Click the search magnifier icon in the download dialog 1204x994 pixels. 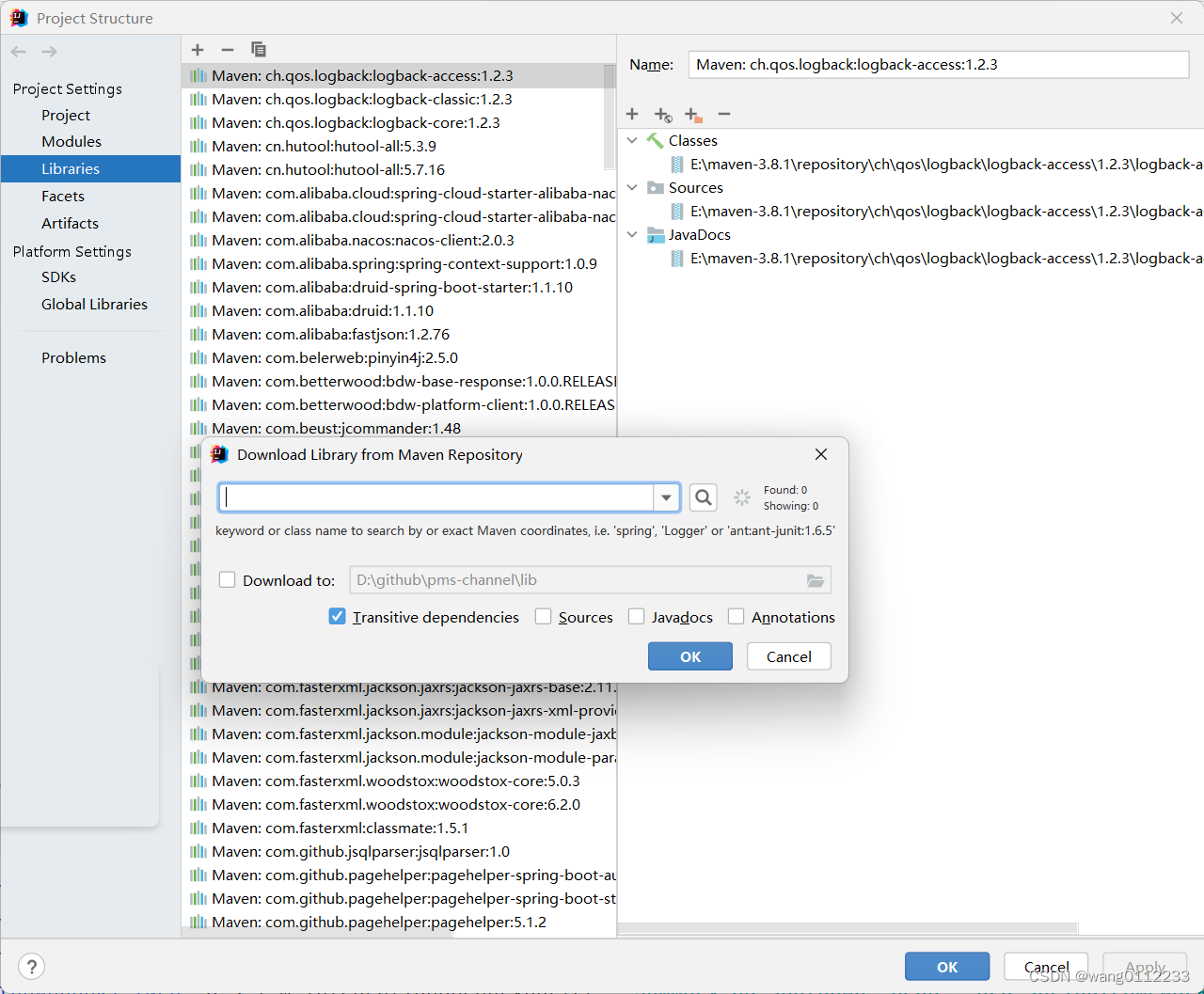(x=703, y=497)
